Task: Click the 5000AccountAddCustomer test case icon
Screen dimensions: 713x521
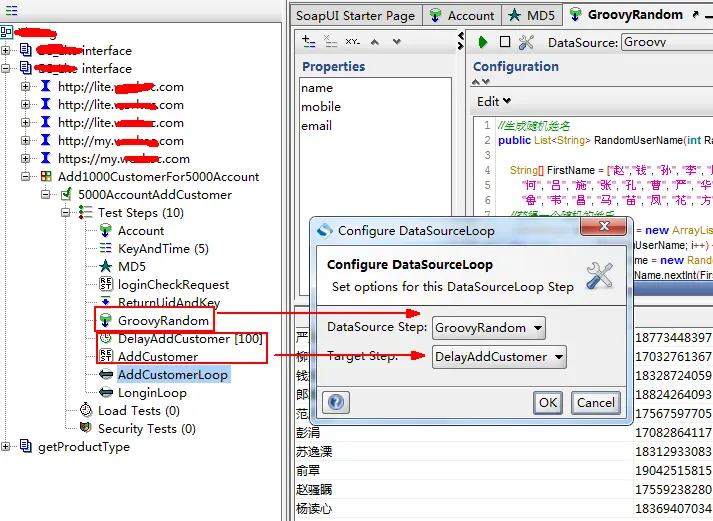Action: pyautogui.click(x=66, y=194)
